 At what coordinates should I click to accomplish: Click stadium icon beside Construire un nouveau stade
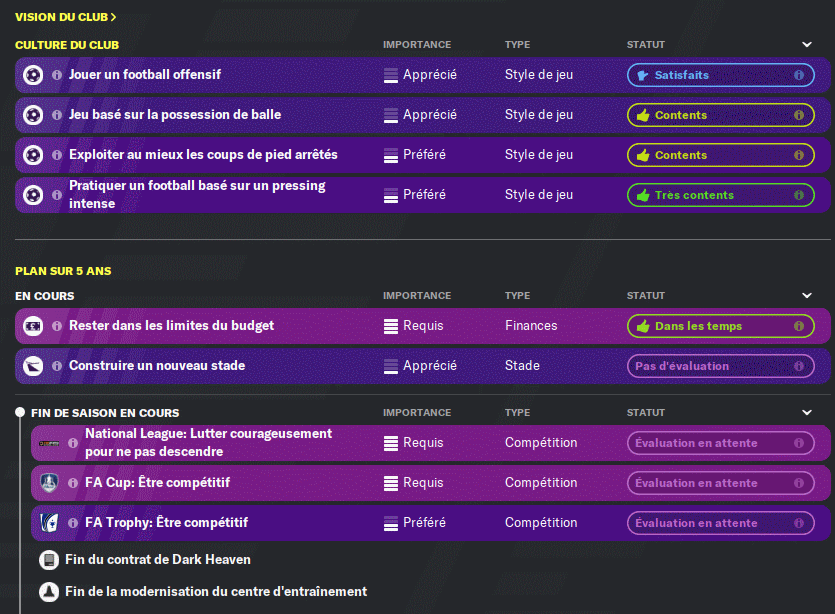coord(33,366)
